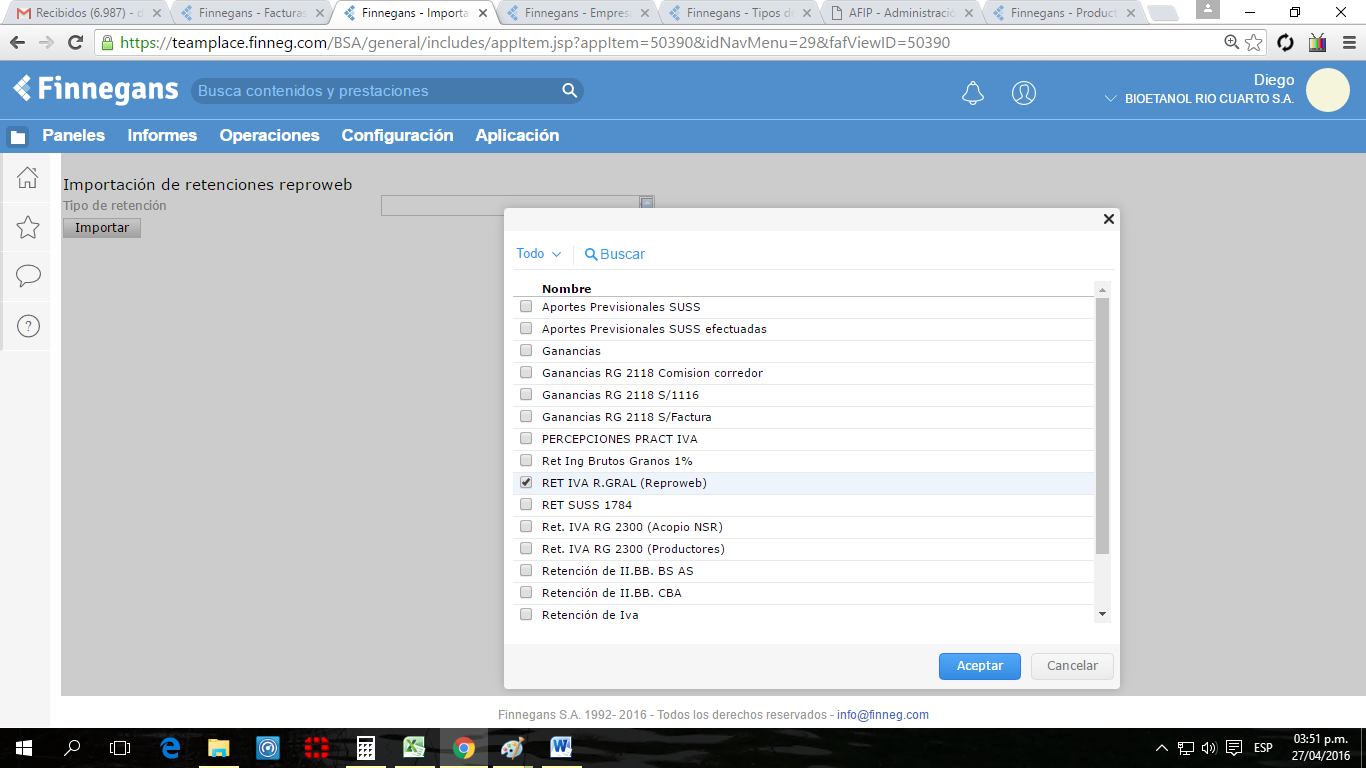This screenshot has width=1366, height=768.
Task: Open the notifications bell in Finnegans header
Action: pyautogui.click(x=972, y=93)
